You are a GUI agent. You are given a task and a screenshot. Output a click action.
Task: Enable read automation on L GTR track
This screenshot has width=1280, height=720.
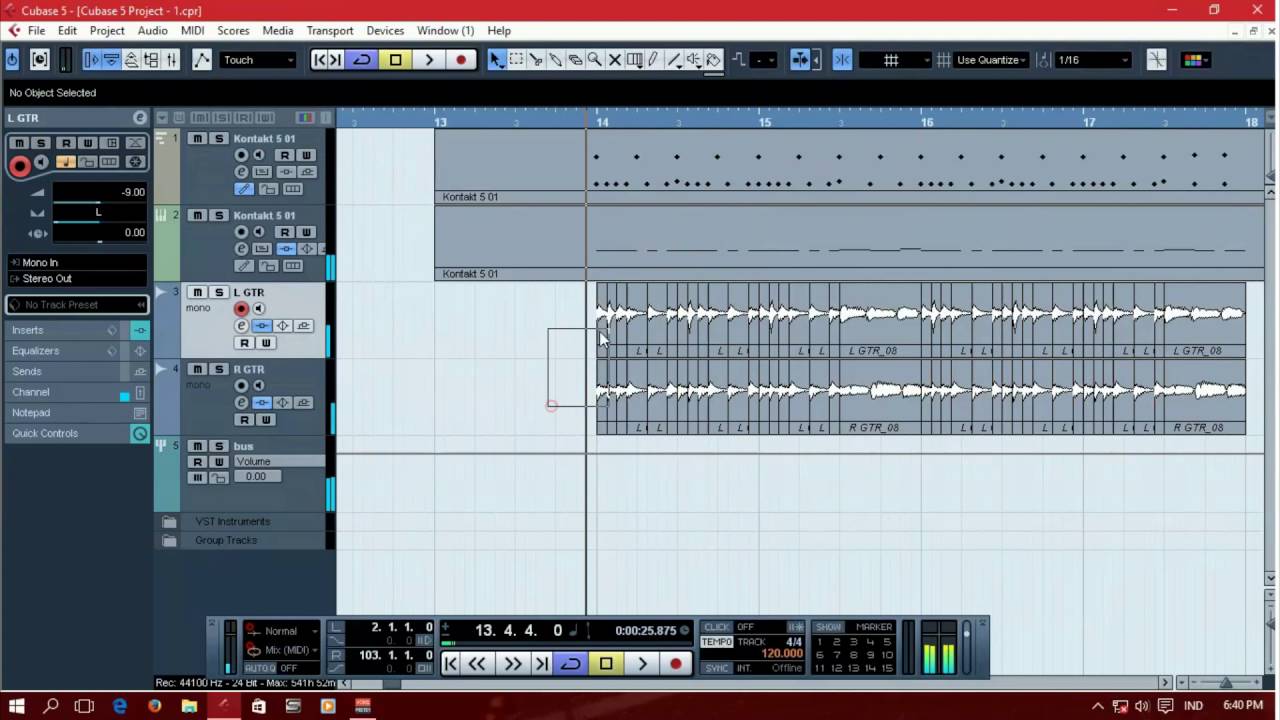coord(244,343)
